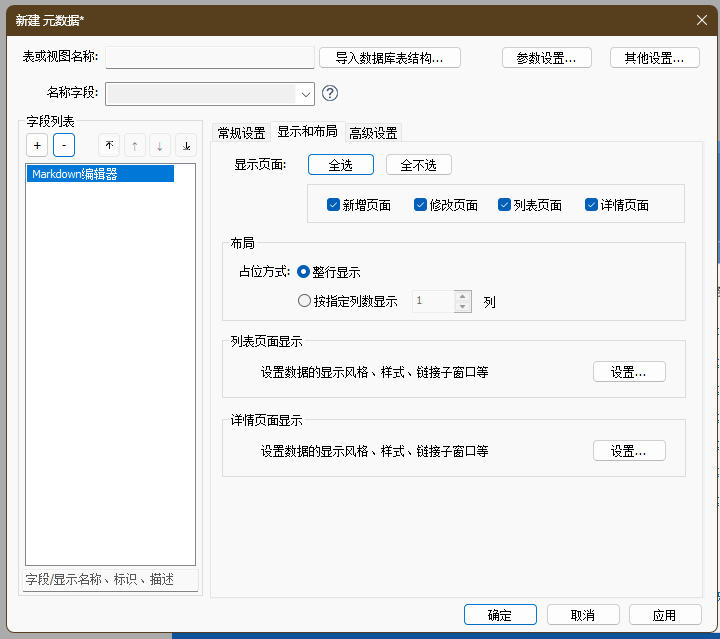Image resolution: width=720 pixels, height=639 pixels.
Task: Move field to bottom of list
Action: (x=186, y=145)
